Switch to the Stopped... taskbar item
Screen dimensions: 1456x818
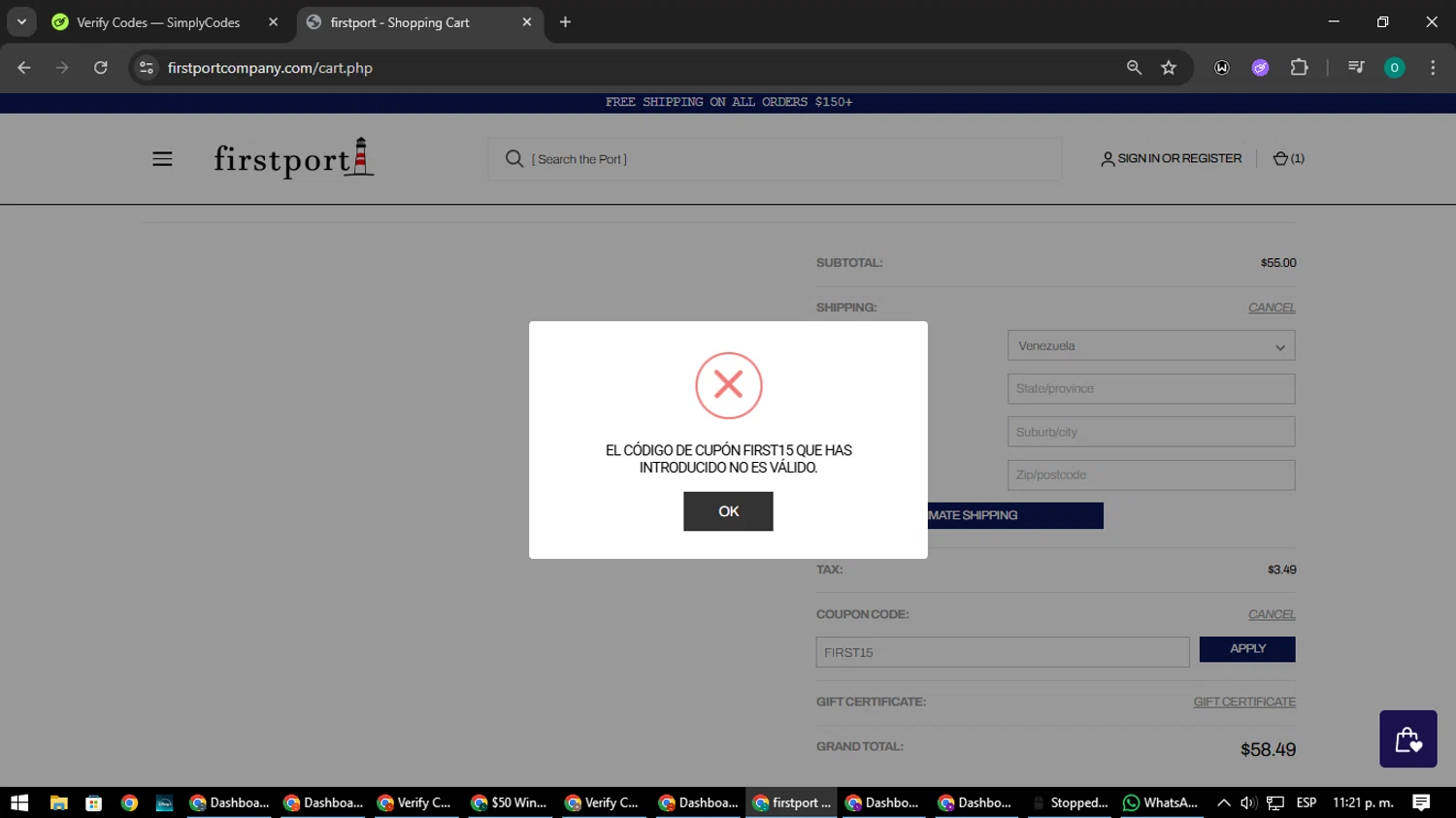(x=1071, y=802)
